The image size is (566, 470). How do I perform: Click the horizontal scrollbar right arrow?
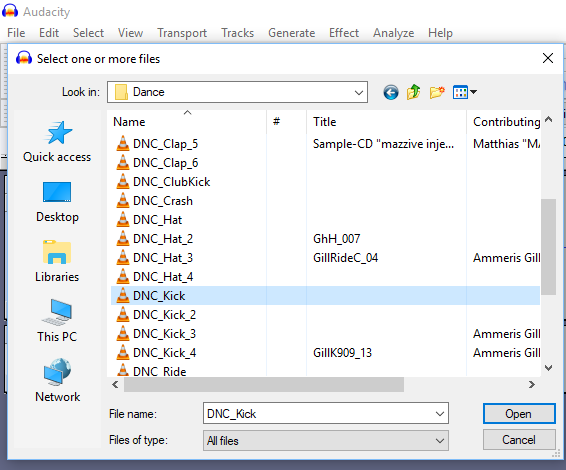(x=531, y=385)
